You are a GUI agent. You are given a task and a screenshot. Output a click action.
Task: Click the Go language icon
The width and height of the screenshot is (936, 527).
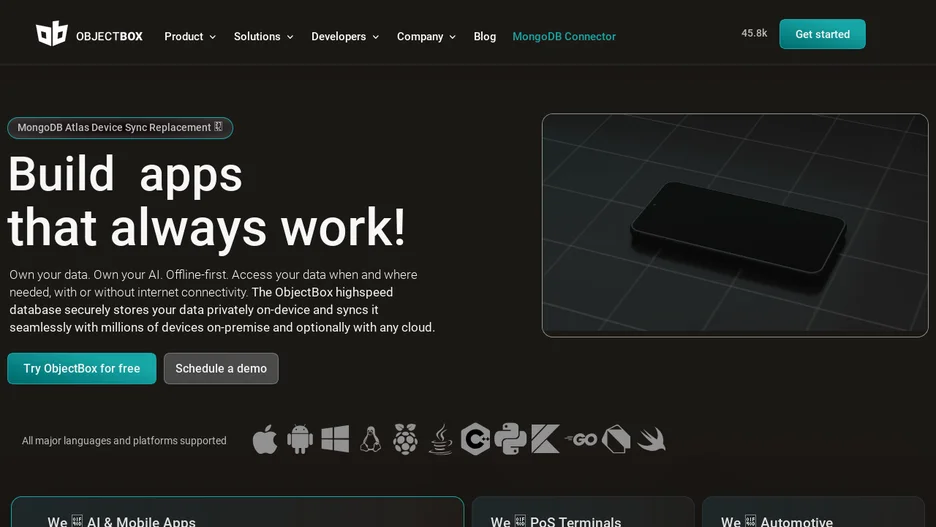coord(581,440)
